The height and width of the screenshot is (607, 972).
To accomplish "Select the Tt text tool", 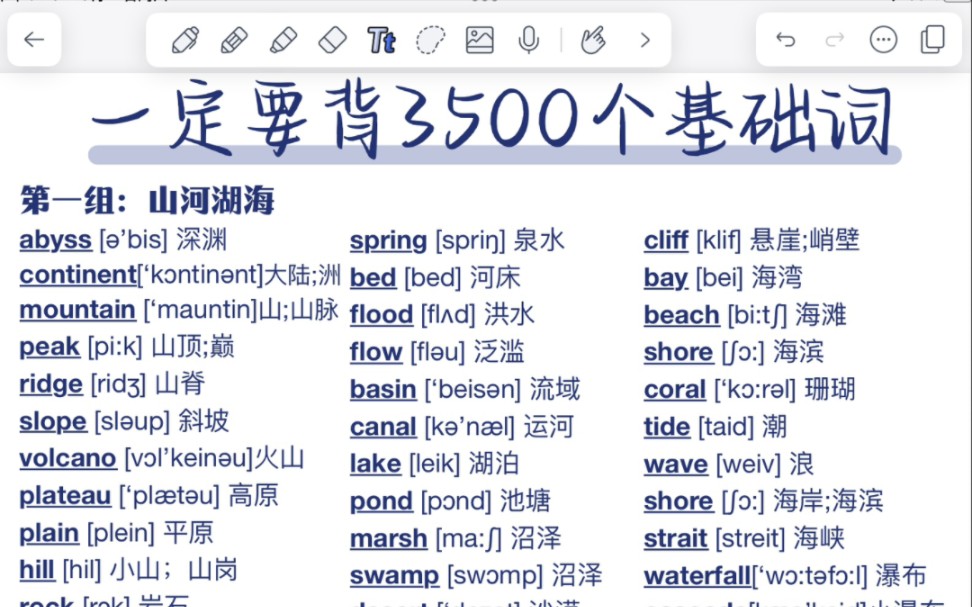I will tap(380, 40).
